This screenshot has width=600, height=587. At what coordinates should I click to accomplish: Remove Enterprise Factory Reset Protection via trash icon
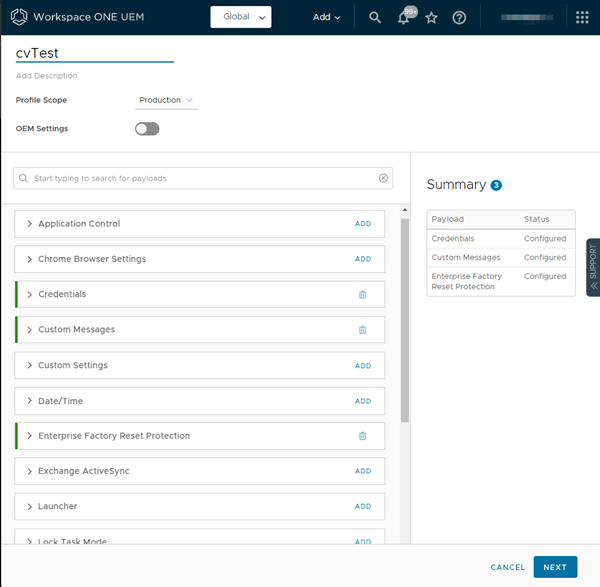(x=362, y=436)
